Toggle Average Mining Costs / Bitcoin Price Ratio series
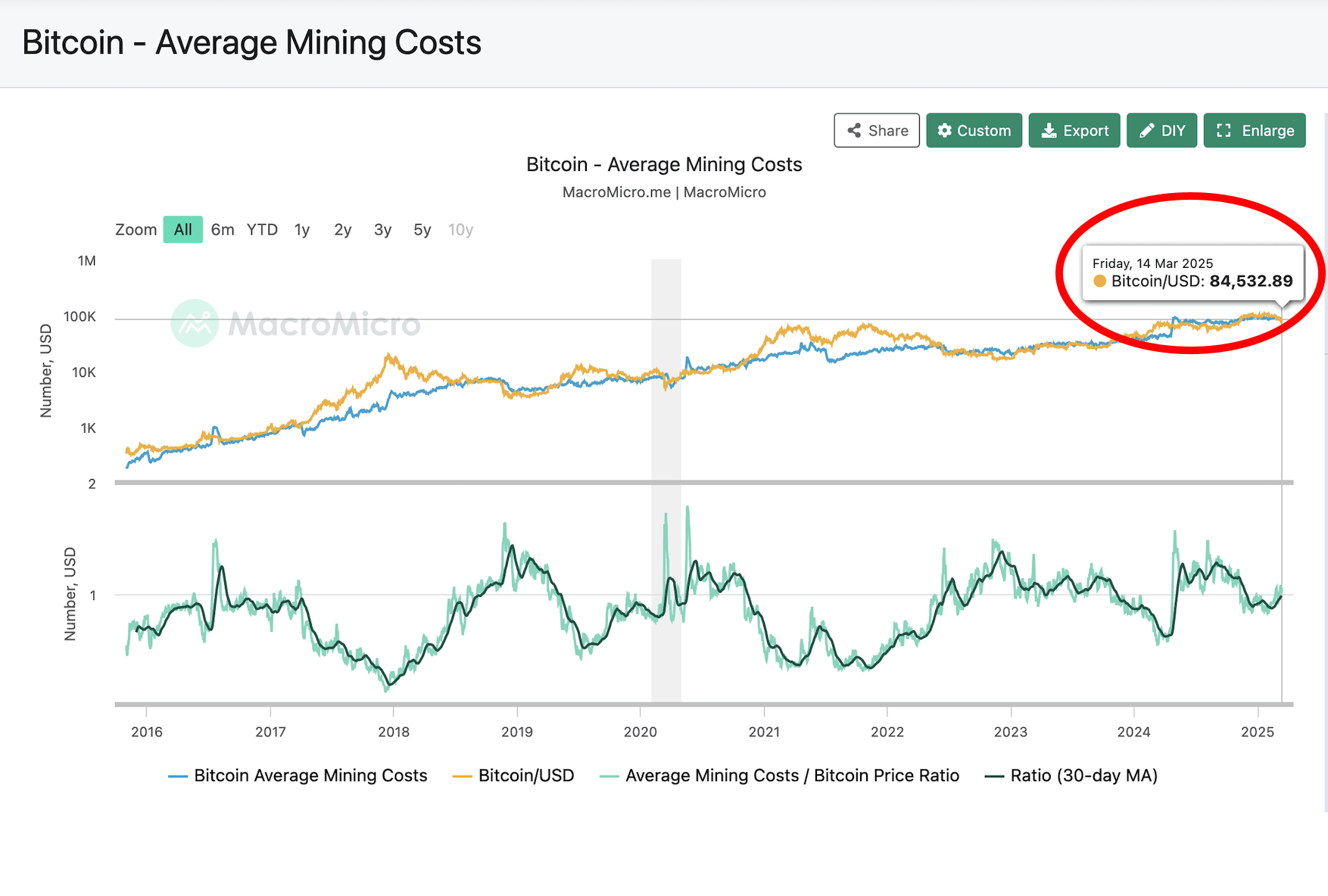The height and width of the screenshot is (896, 1328). point(780,776)
